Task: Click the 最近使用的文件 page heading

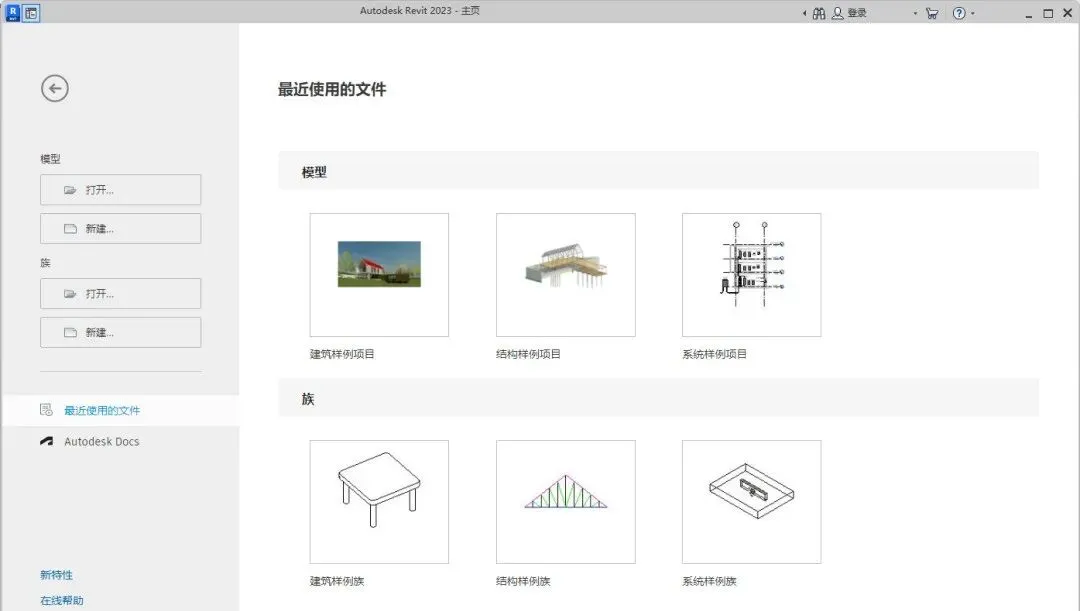Action: tap(332, 89)
